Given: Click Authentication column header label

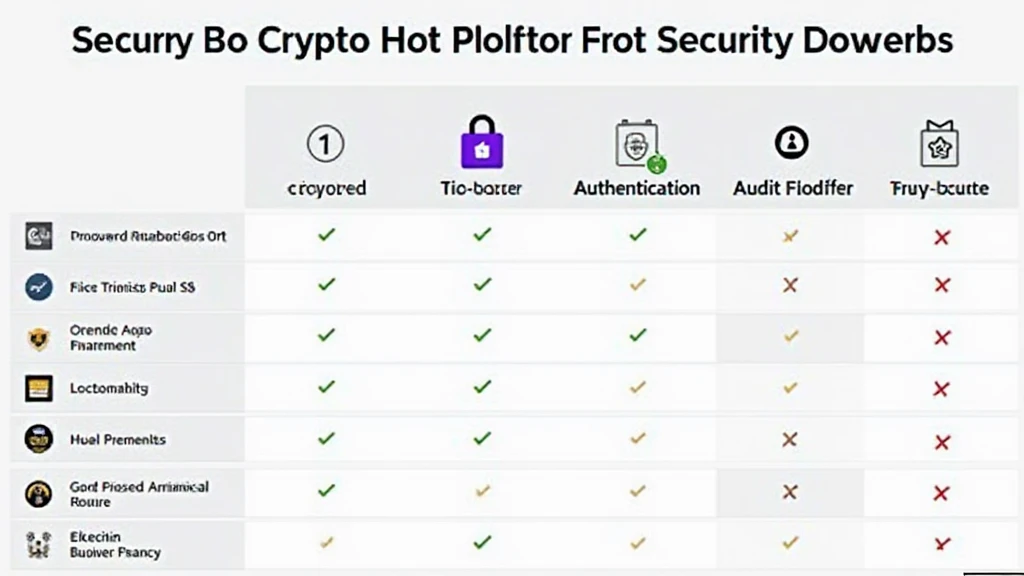Looking at the screenshot, I should [x=637, y=188].
